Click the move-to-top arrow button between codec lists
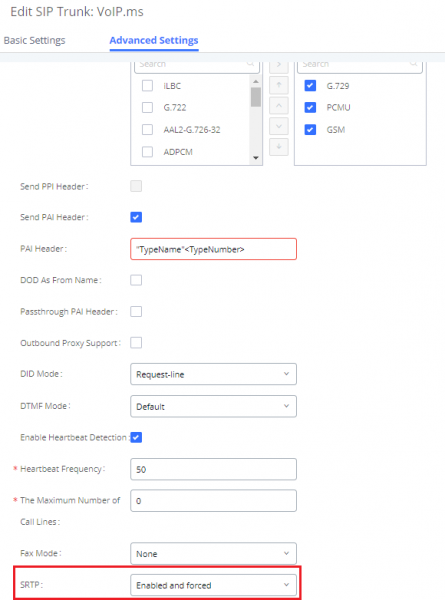 pyautogui.click(x=279, y=85)
